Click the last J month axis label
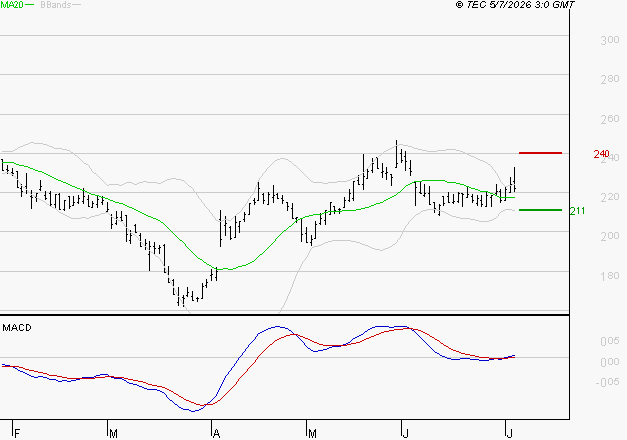Image resolution: width=627 pixels, height=440 pixels. pos(509,434)
